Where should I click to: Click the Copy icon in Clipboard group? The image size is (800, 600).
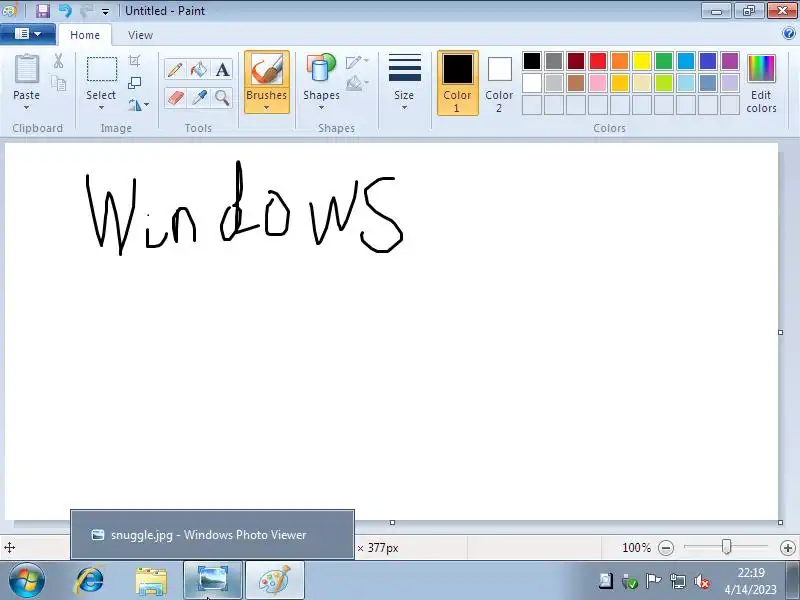(x=59, y=83)
